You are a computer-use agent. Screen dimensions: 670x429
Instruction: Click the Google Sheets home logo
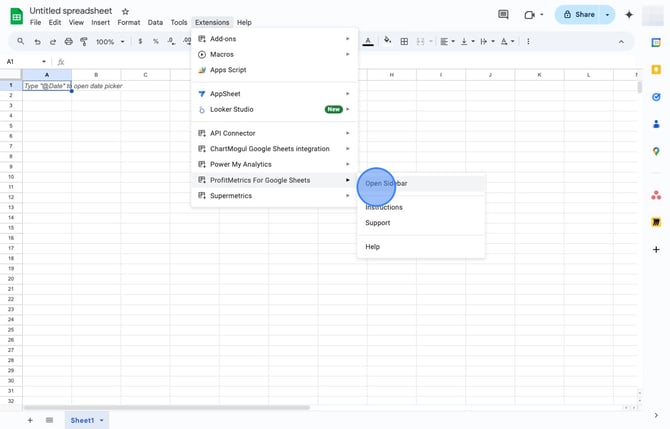[16, 16]
